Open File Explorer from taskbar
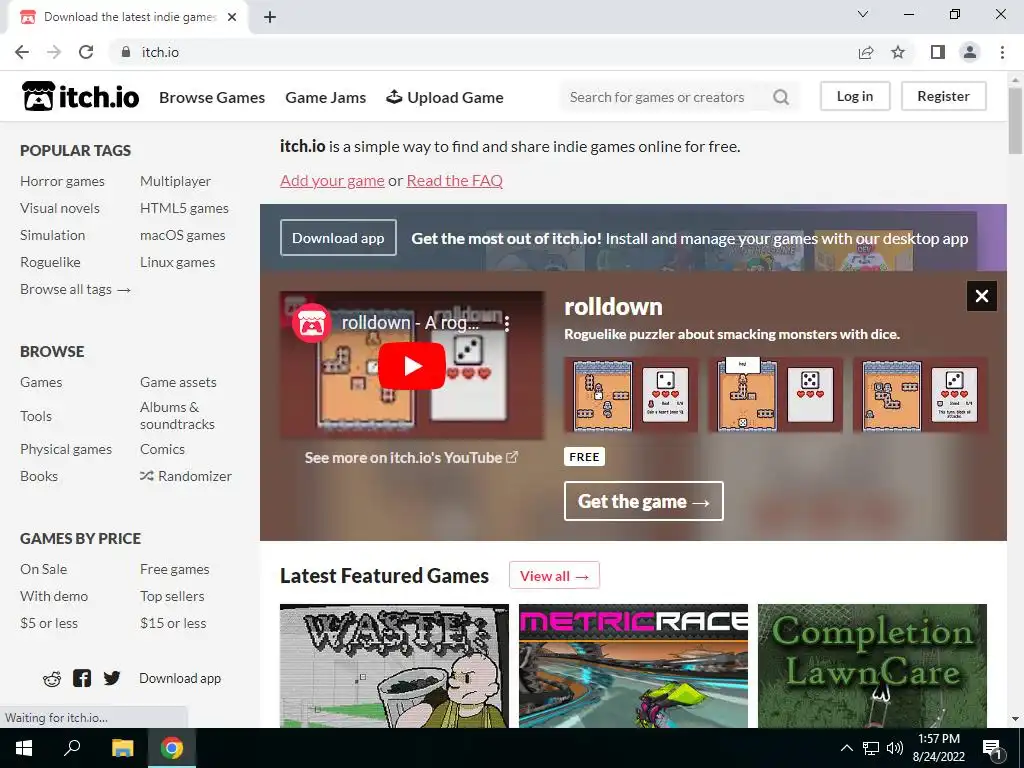The width and height of the screenshot is (1024, 768). point(122,748)
